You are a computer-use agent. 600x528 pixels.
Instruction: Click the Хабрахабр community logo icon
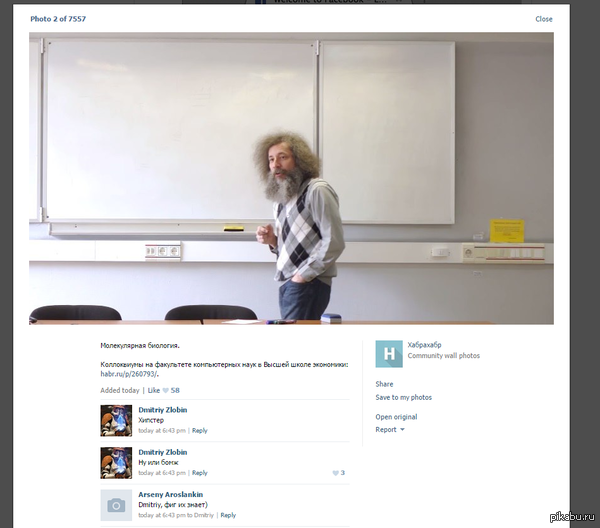(389, 354)
